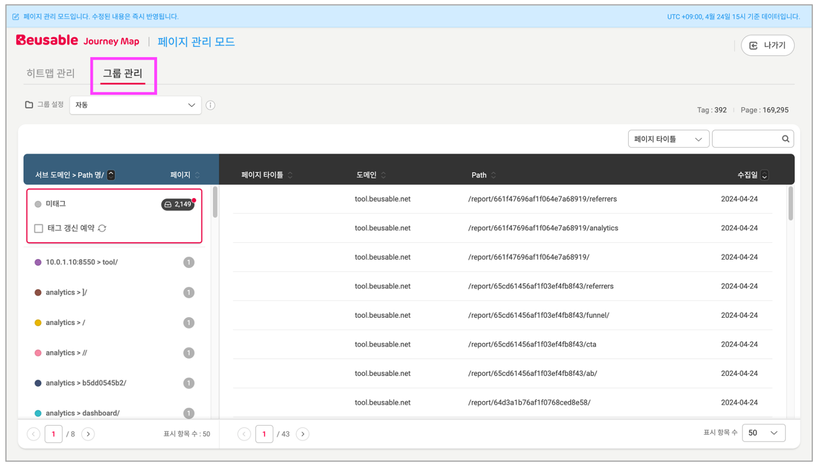Switch to the 히트맵 관리 tab
This screenshot has width=820, height=469.
click(x=51, y=73)
